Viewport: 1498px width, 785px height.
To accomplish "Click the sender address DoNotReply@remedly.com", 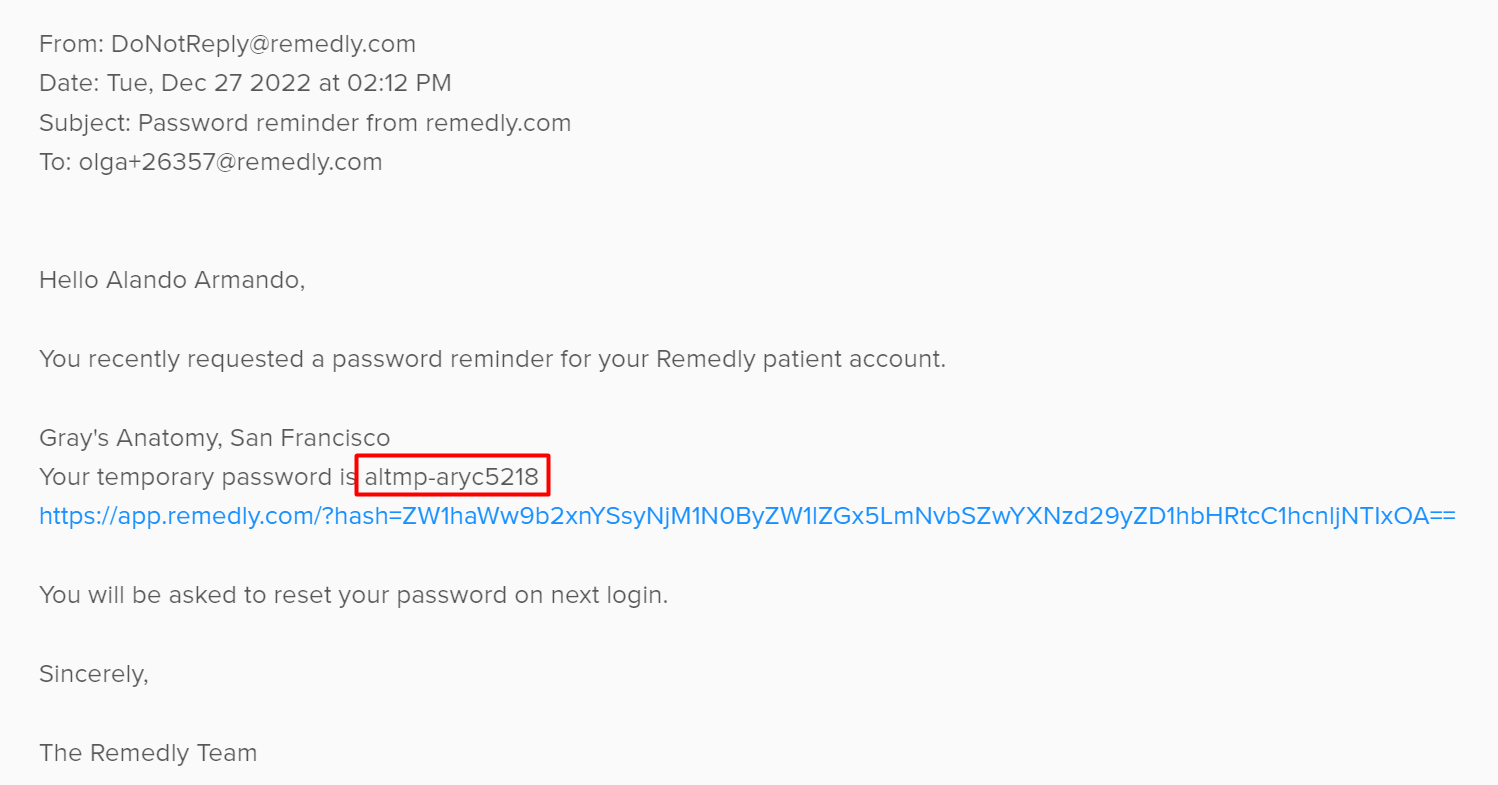I will 263,44.
